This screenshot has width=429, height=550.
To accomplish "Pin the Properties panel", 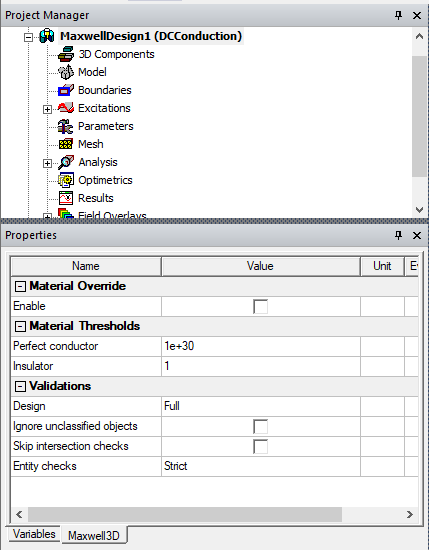I will (398, 235).
